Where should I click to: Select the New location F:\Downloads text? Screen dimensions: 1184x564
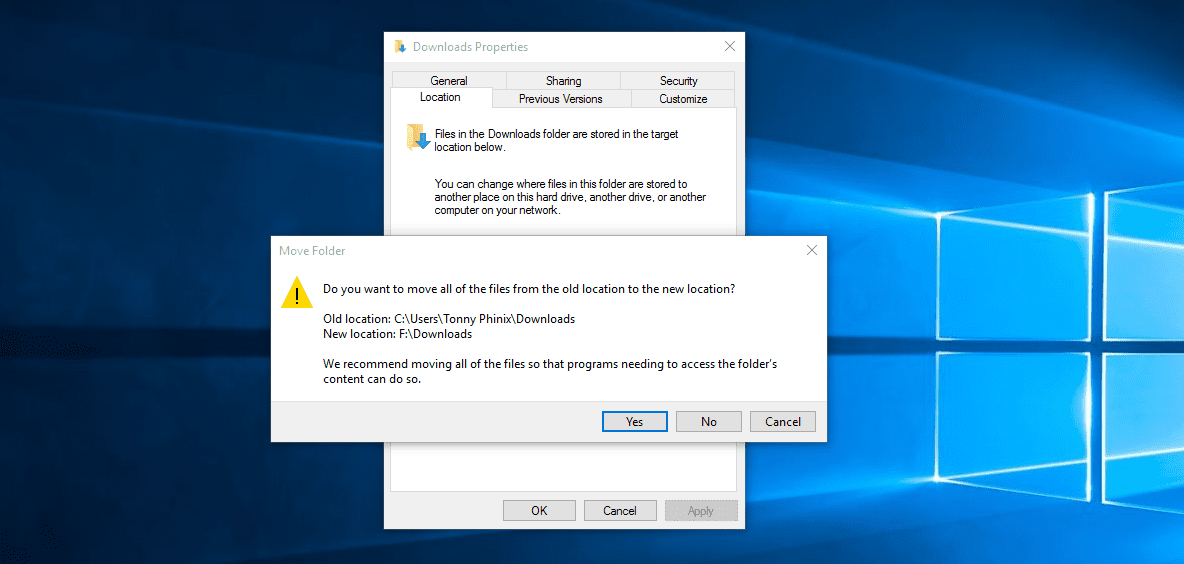[397, 334]
